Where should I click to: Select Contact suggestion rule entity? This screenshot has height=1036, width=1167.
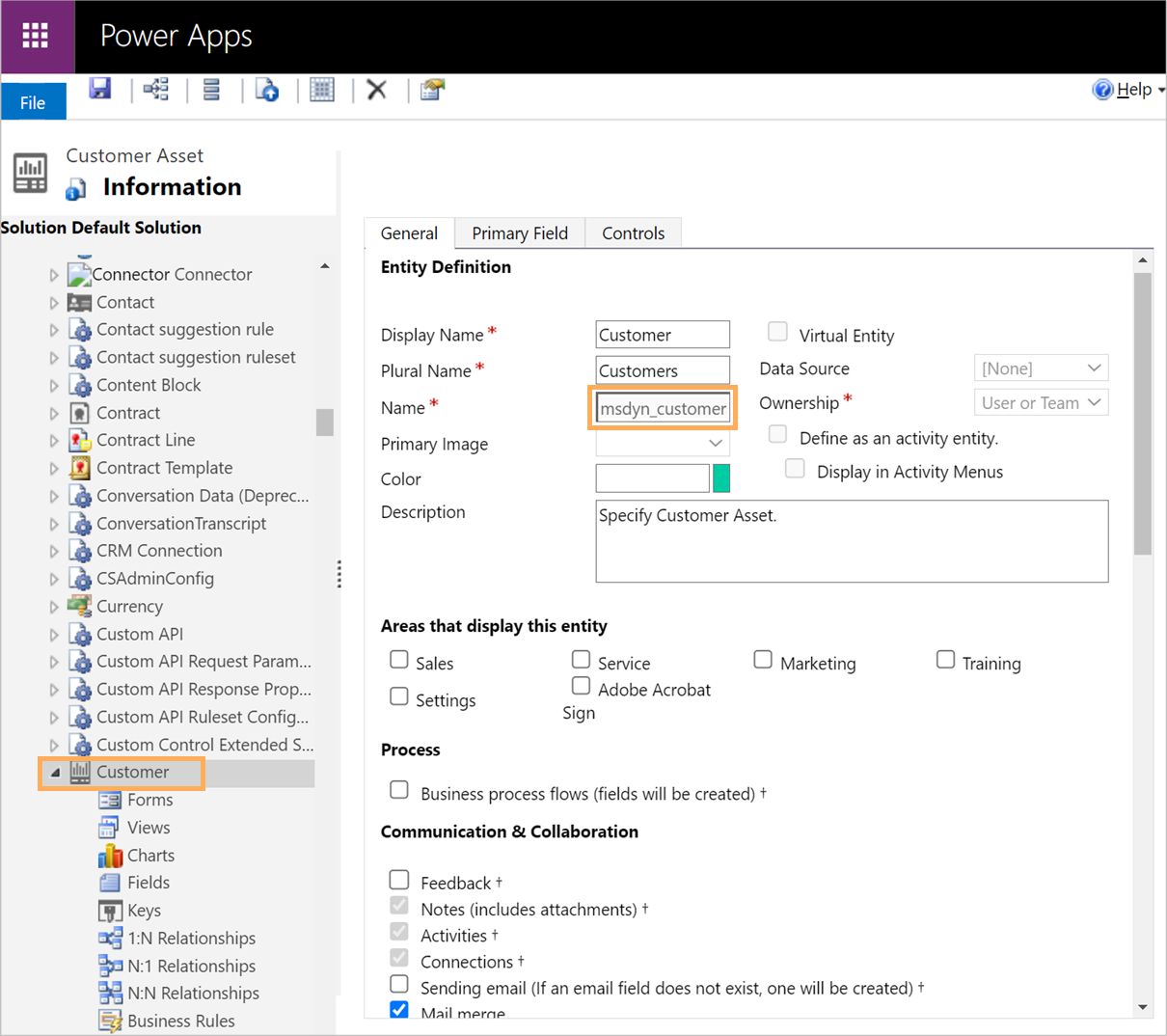point(185,330)
